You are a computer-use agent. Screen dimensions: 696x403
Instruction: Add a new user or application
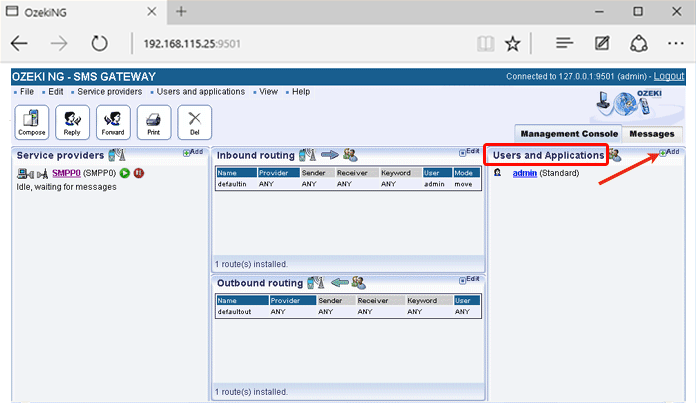[669, 152]
